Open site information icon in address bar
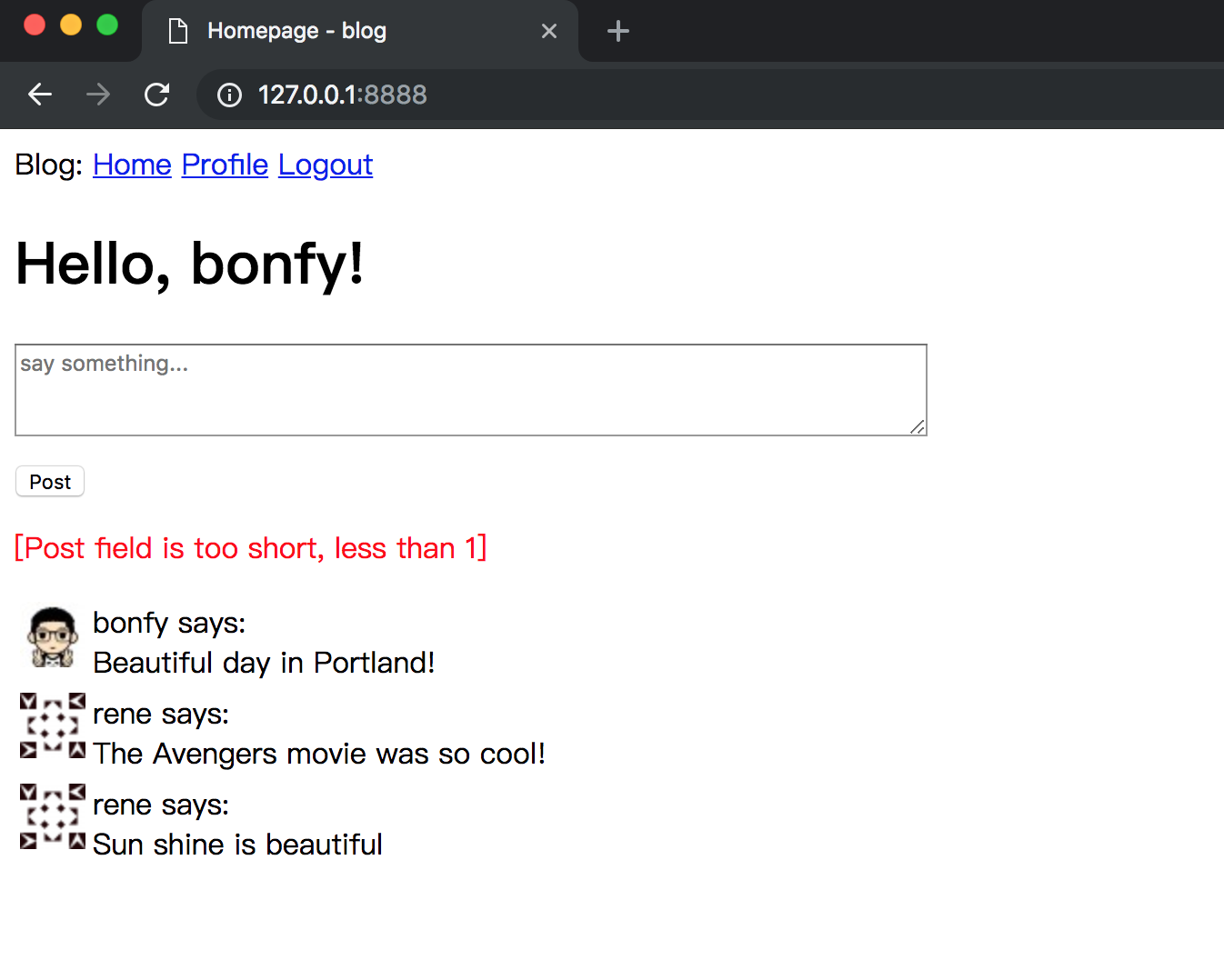Image resolution: width=1224 pixels, height=980 pixels. click(230, 95)
